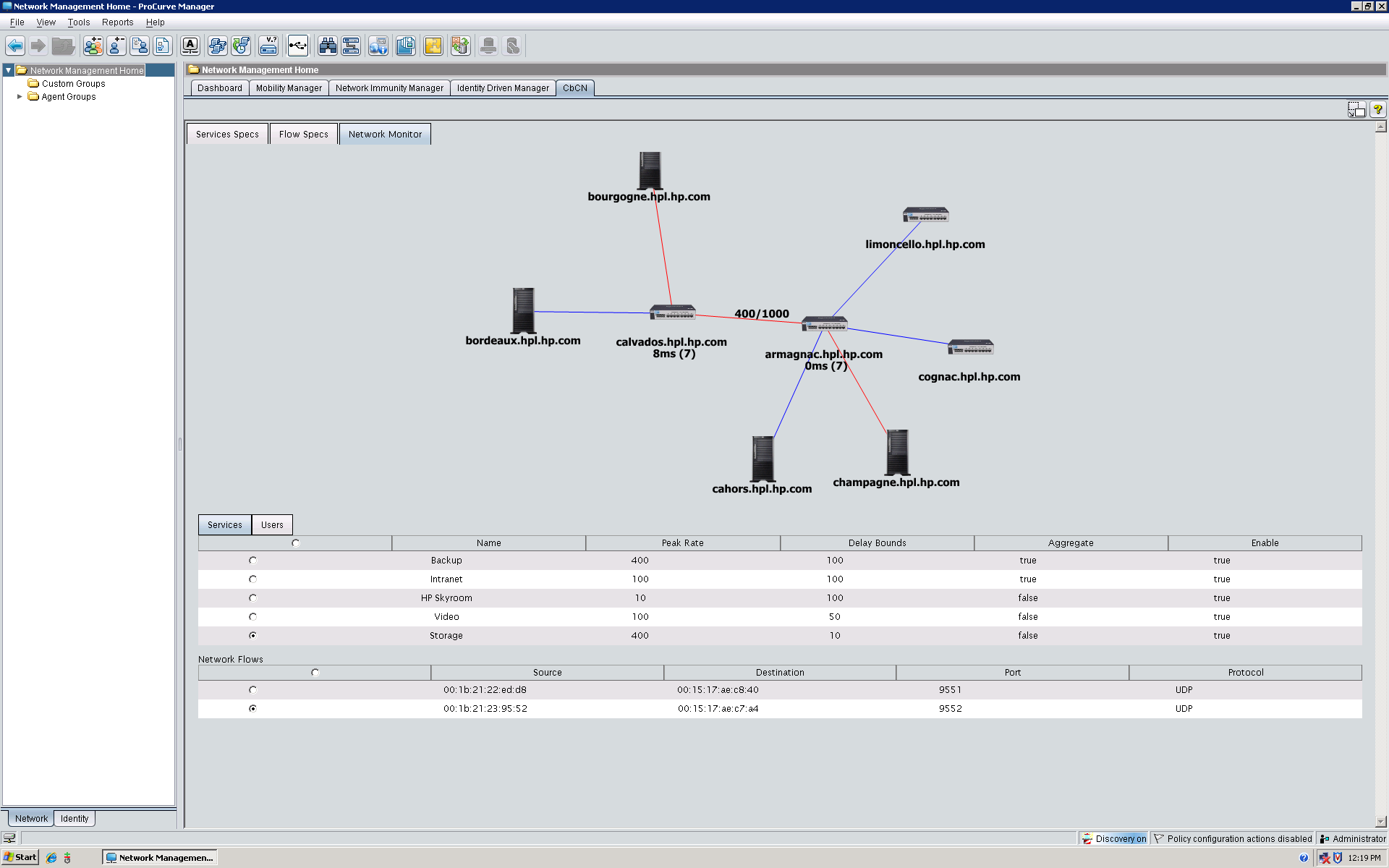Click the Delay Bounds column header
Image resolution: width=1389 pixels, height=868 pixels.
(x=877, y=543)
